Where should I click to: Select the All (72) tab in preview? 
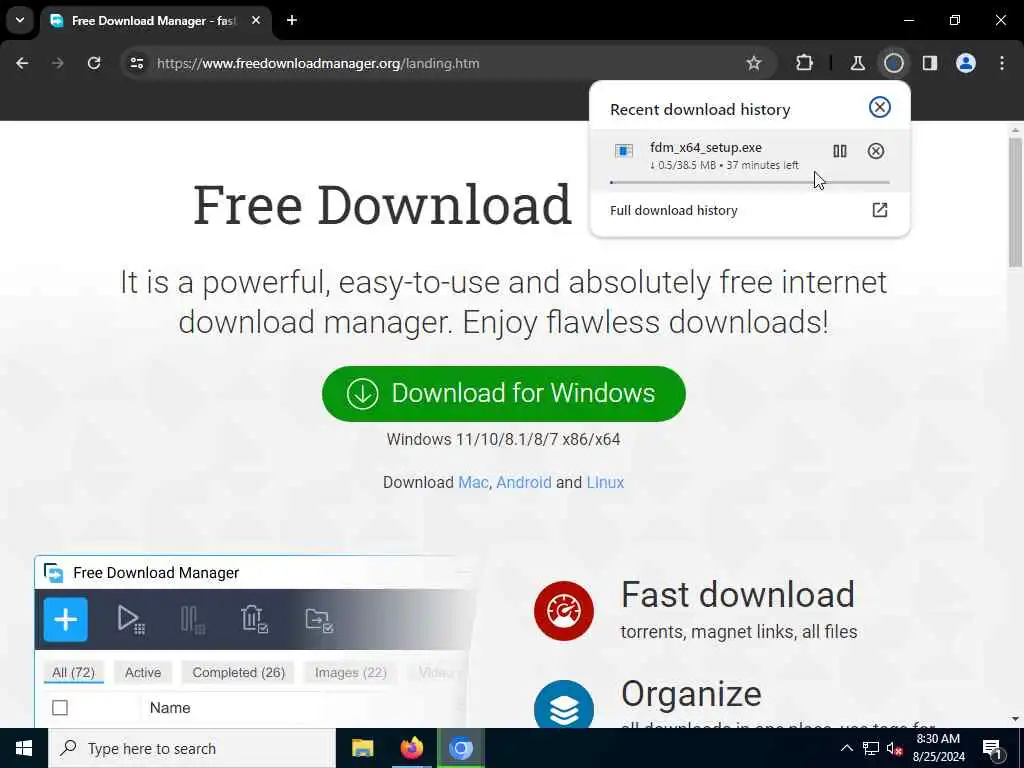(73, 673)
